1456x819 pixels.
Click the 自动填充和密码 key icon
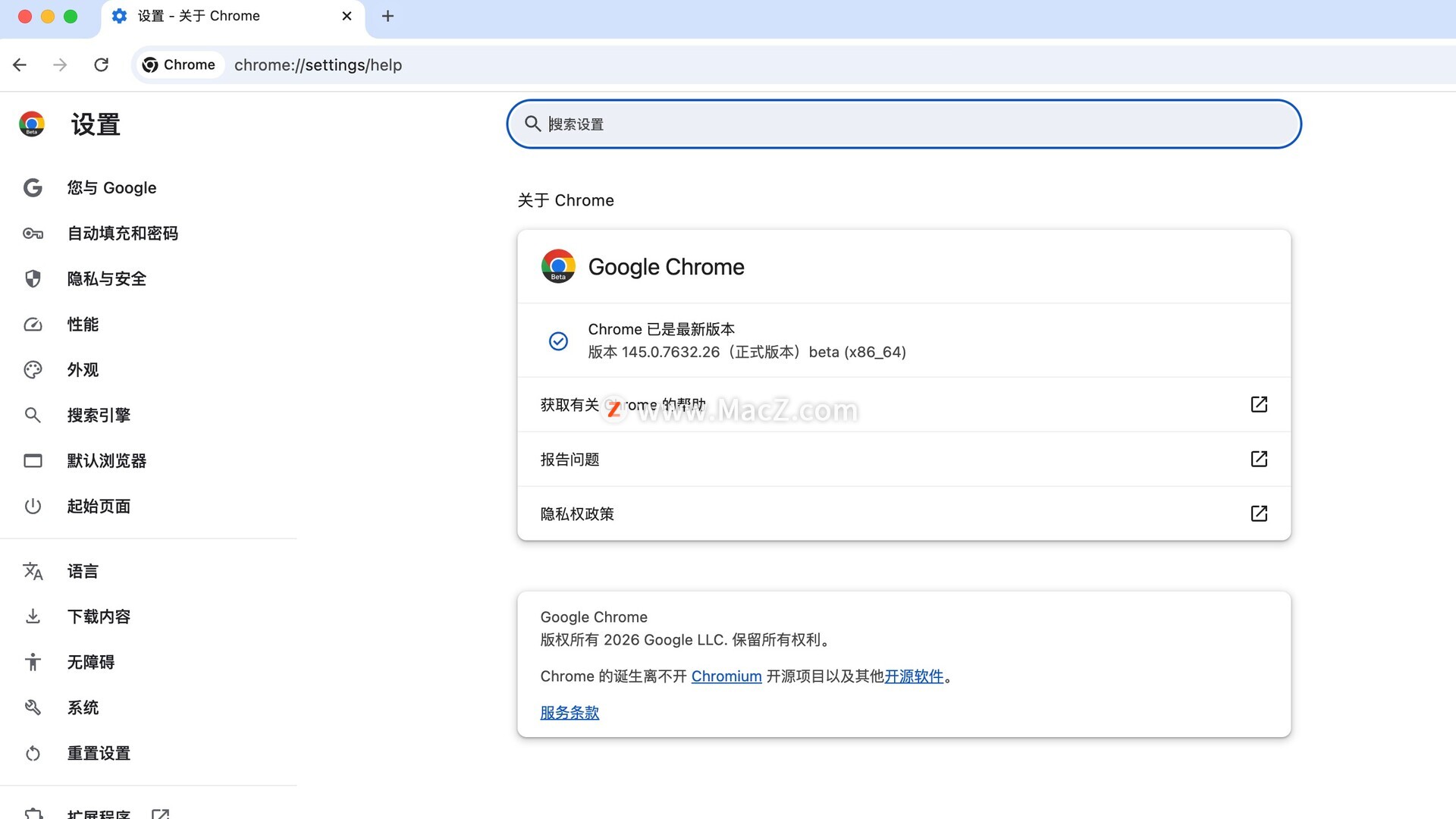[33, 234]
